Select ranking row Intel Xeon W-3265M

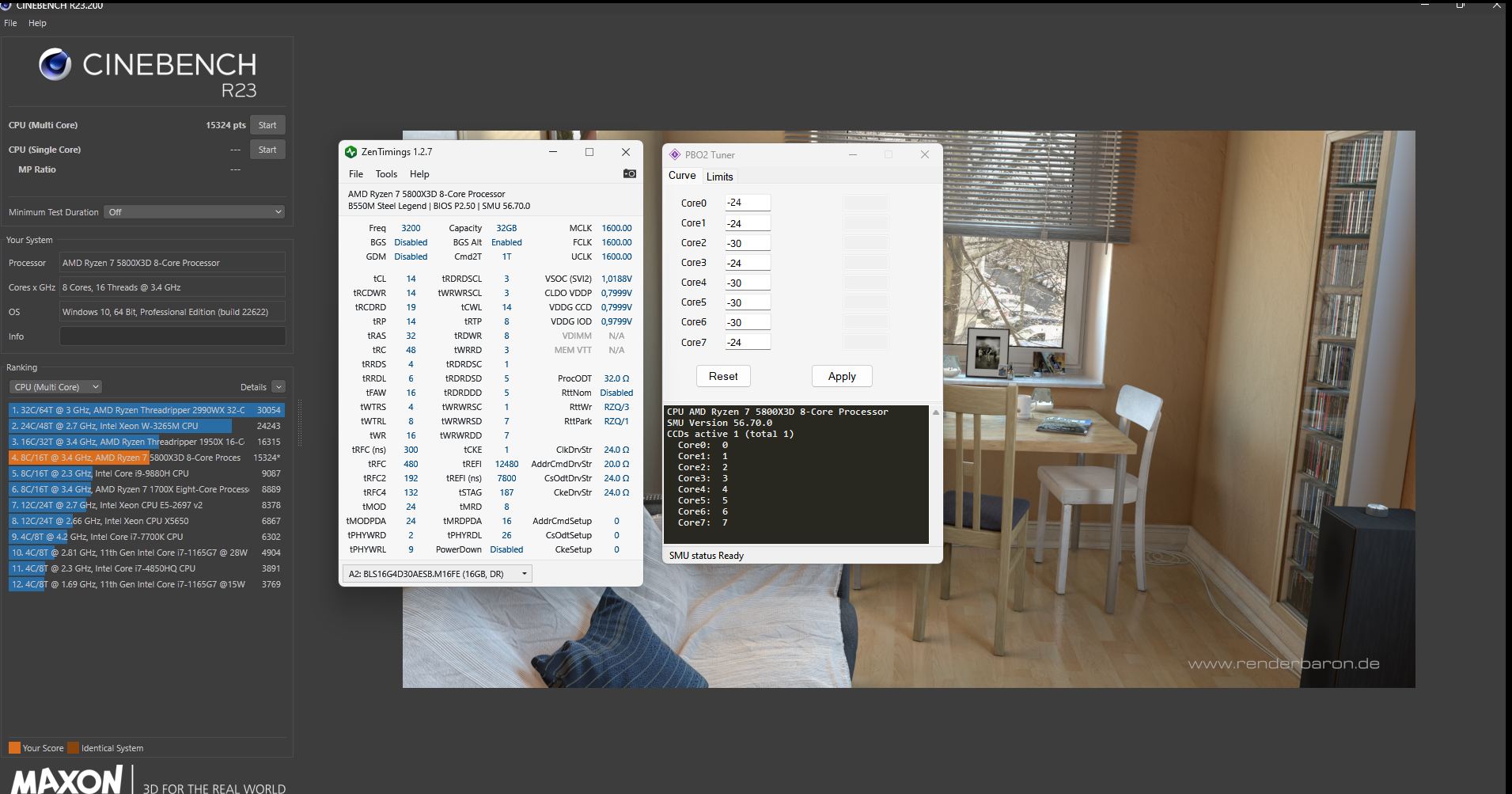[x=146, y=426]
